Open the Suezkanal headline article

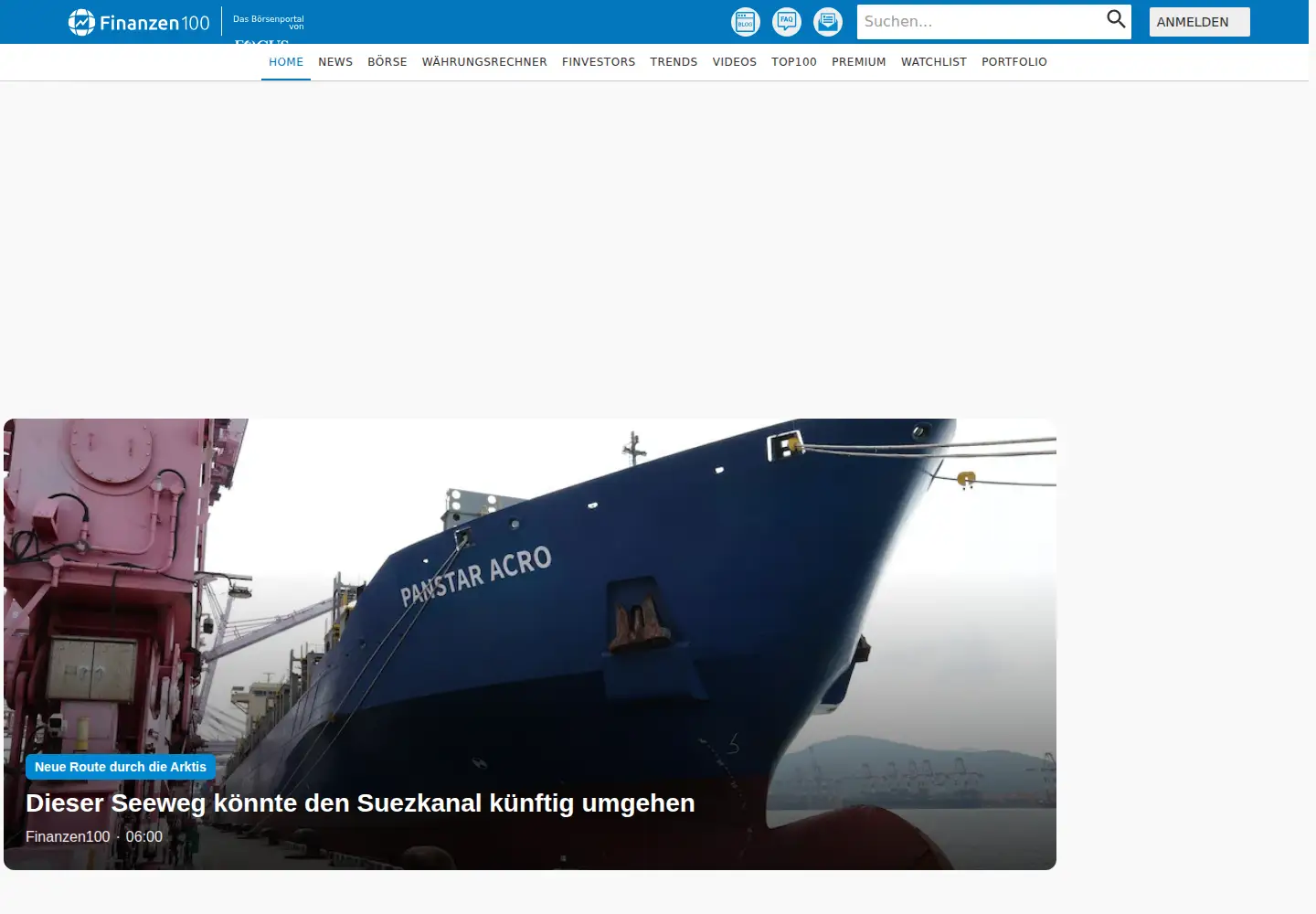[x=360, y=803]
